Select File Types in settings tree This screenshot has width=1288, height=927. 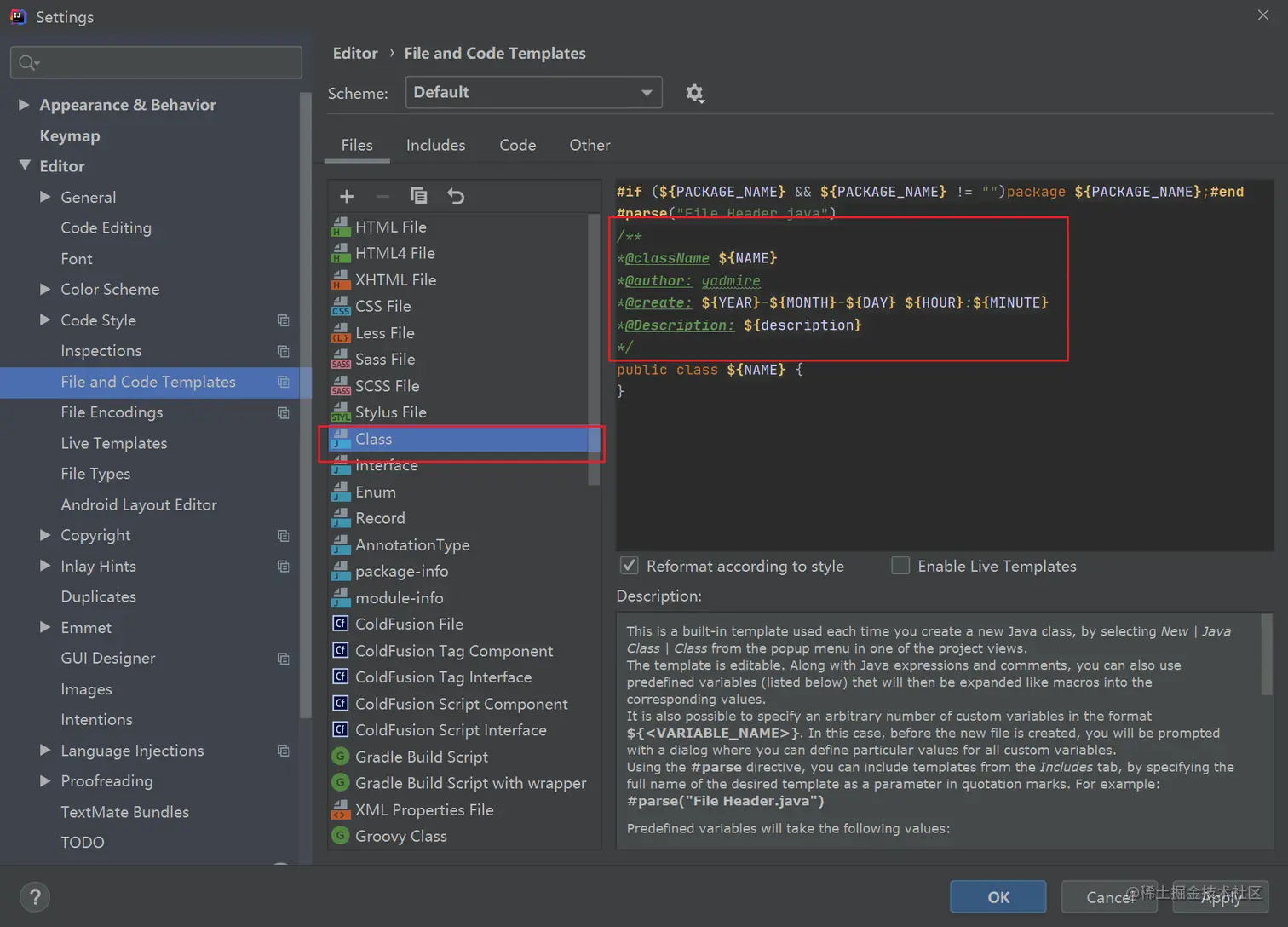[95, 474]
